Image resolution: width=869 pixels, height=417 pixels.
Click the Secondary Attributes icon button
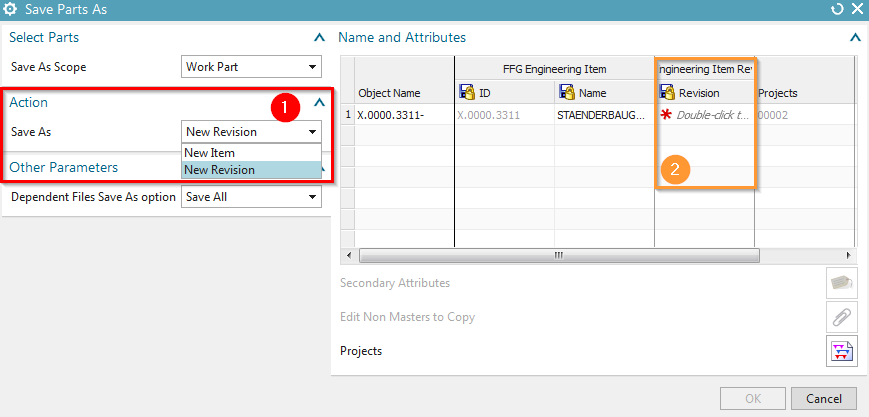coord(841,283)
